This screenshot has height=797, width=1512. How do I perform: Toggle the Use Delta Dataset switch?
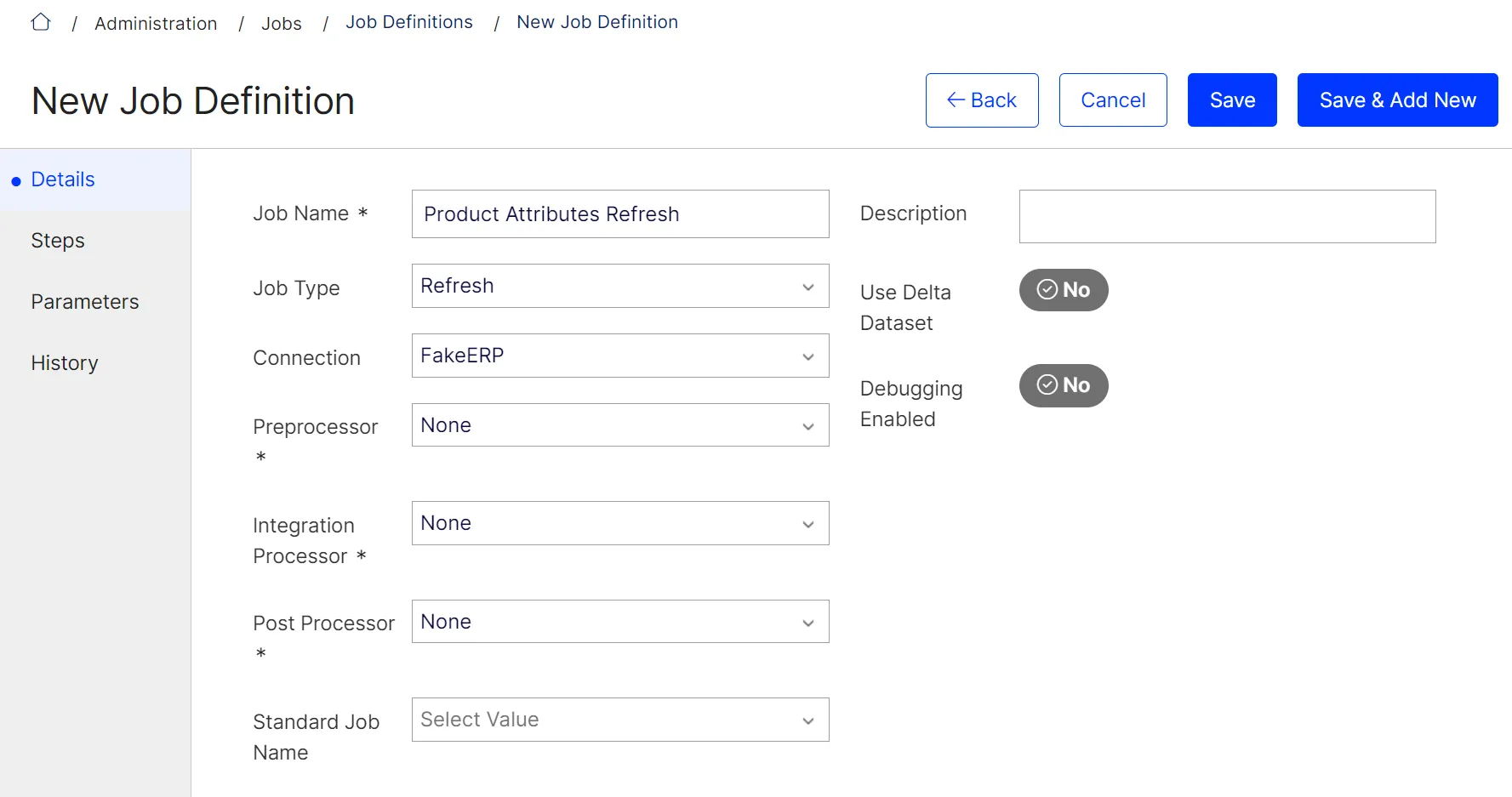pos(1064,290)
